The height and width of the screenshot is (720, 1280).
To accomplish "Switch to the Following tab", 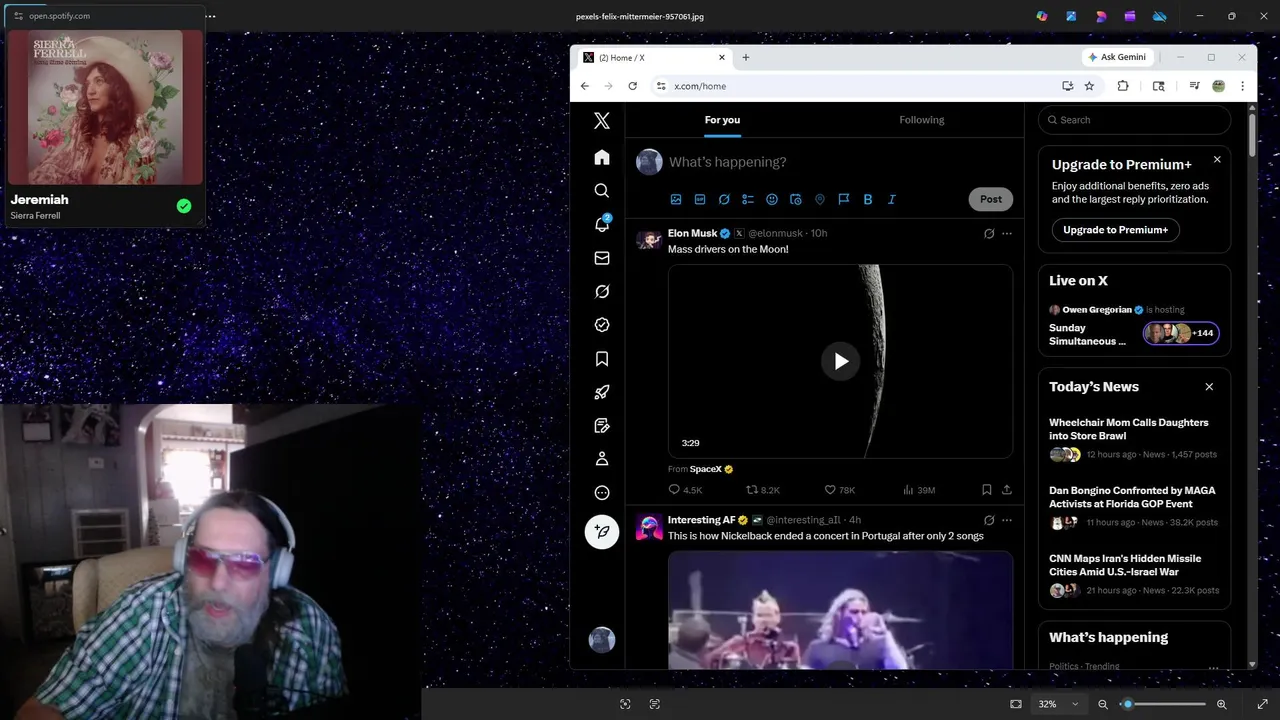I will pyautogui.click(x=921, y=120).
